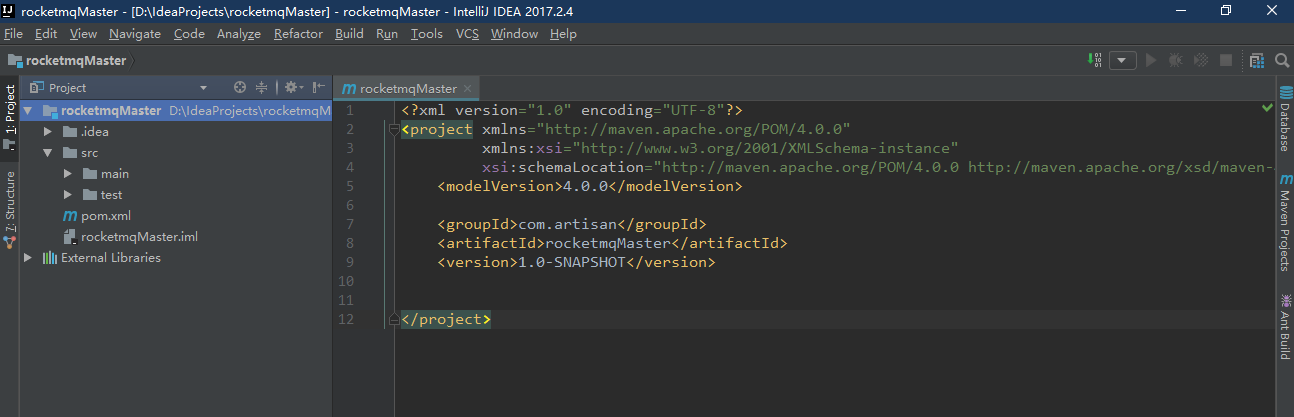Open the View menu
Viewport: 1294px width, 417px height.
84,34
